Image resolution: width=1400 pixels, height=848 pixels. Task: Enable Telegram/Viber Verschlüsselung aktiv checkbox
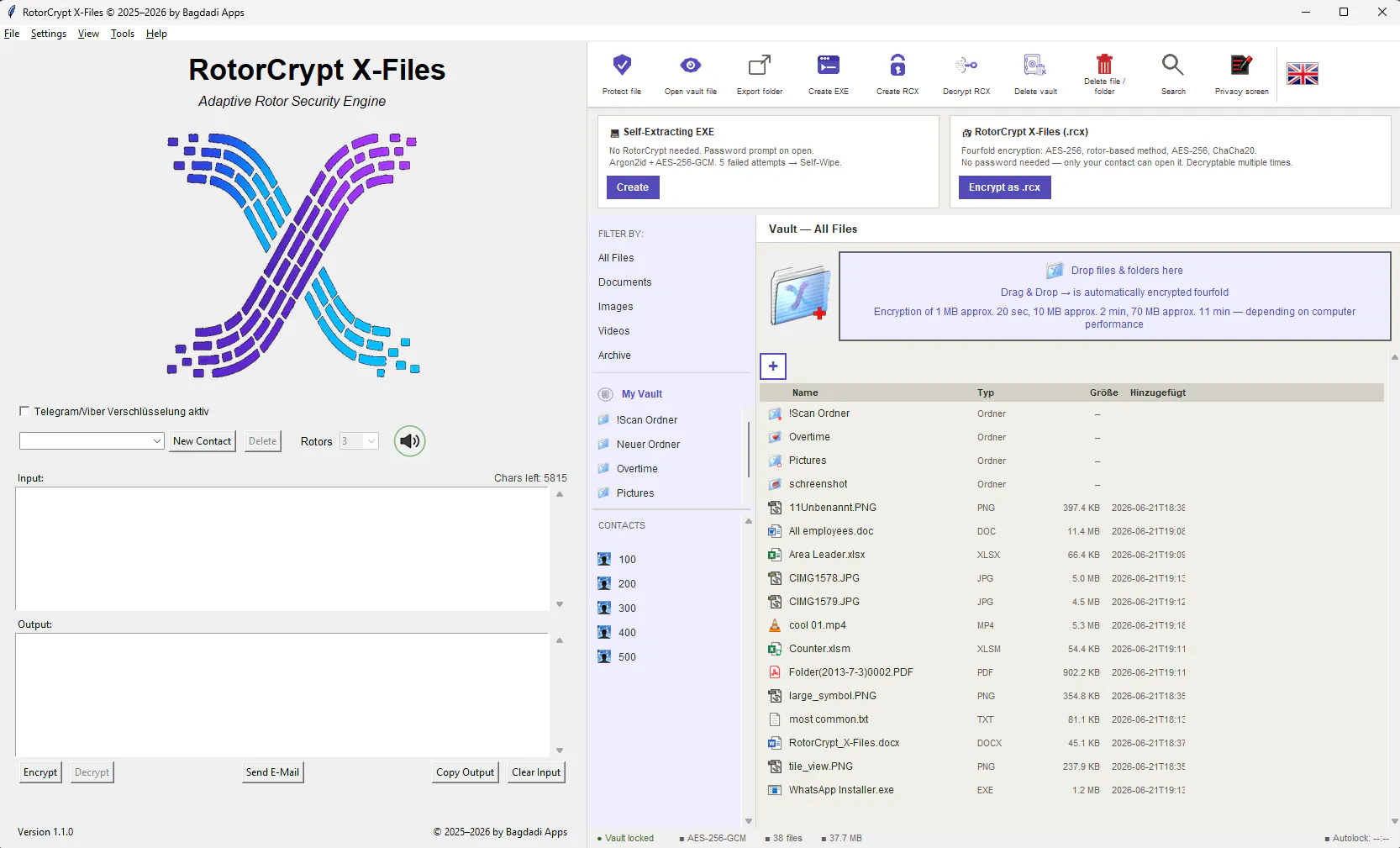pos(24,411)
